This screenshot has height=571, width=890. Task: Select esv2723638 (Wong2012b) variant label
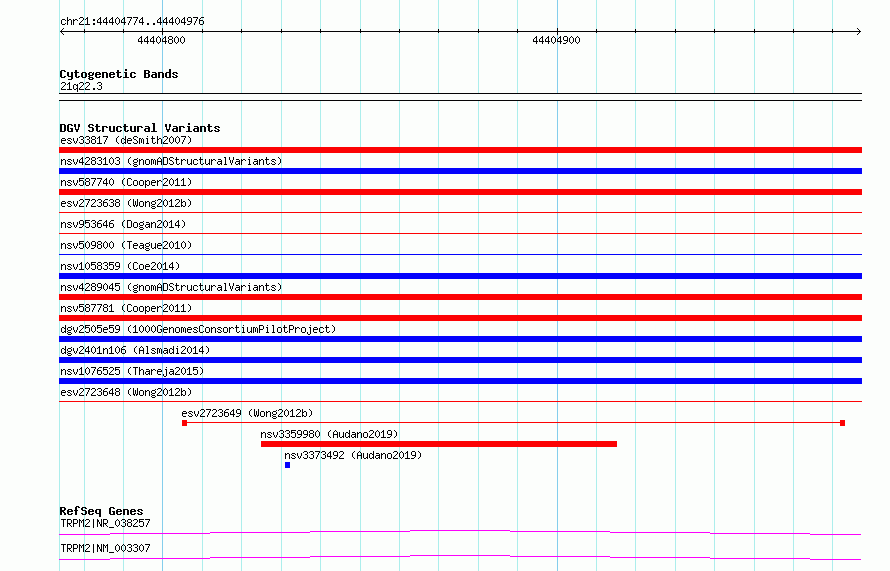[126, 203]
